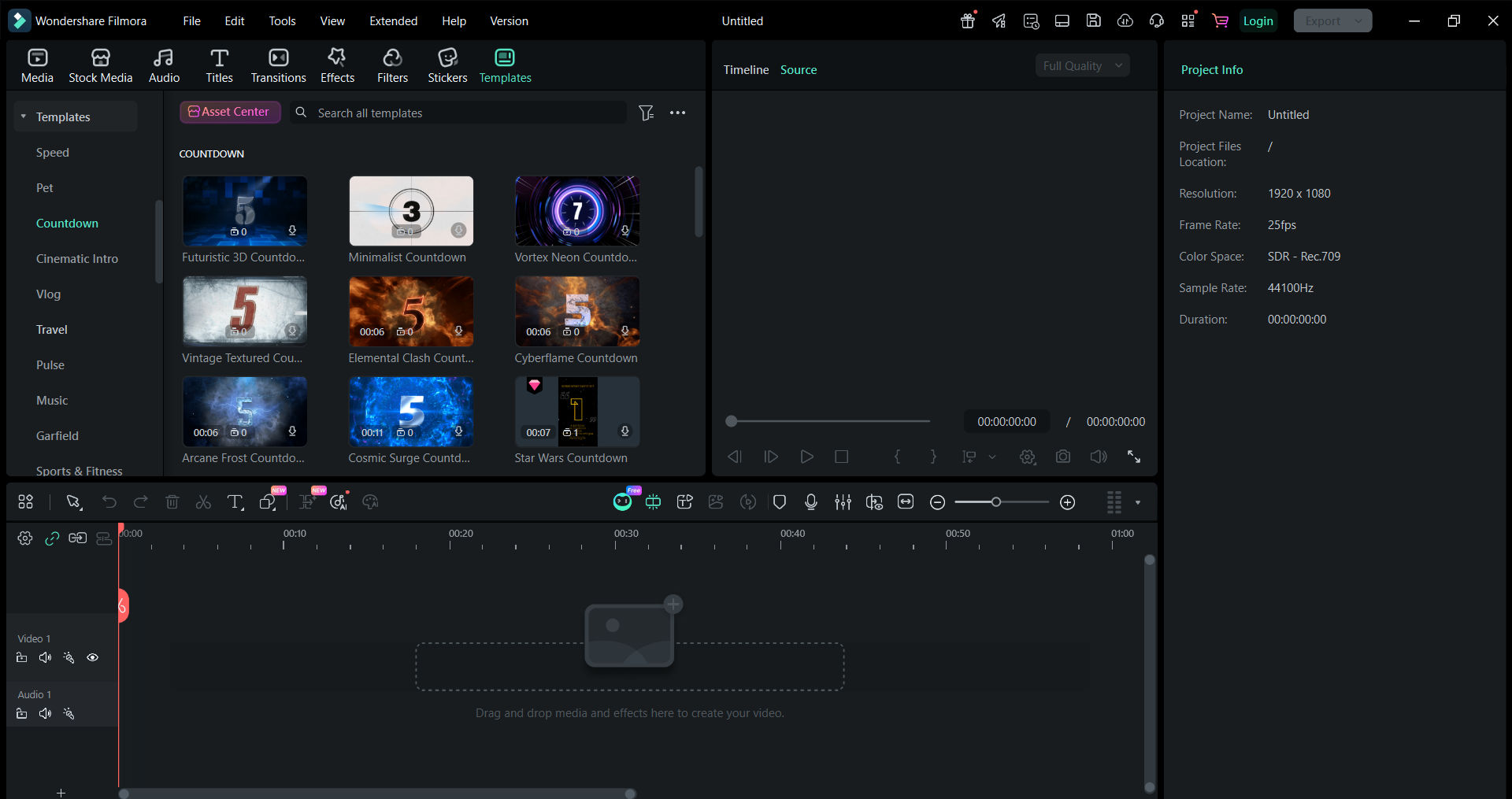Select the Garfield template category
Viewport: 1512px width, 799px height.
point(57,436)
